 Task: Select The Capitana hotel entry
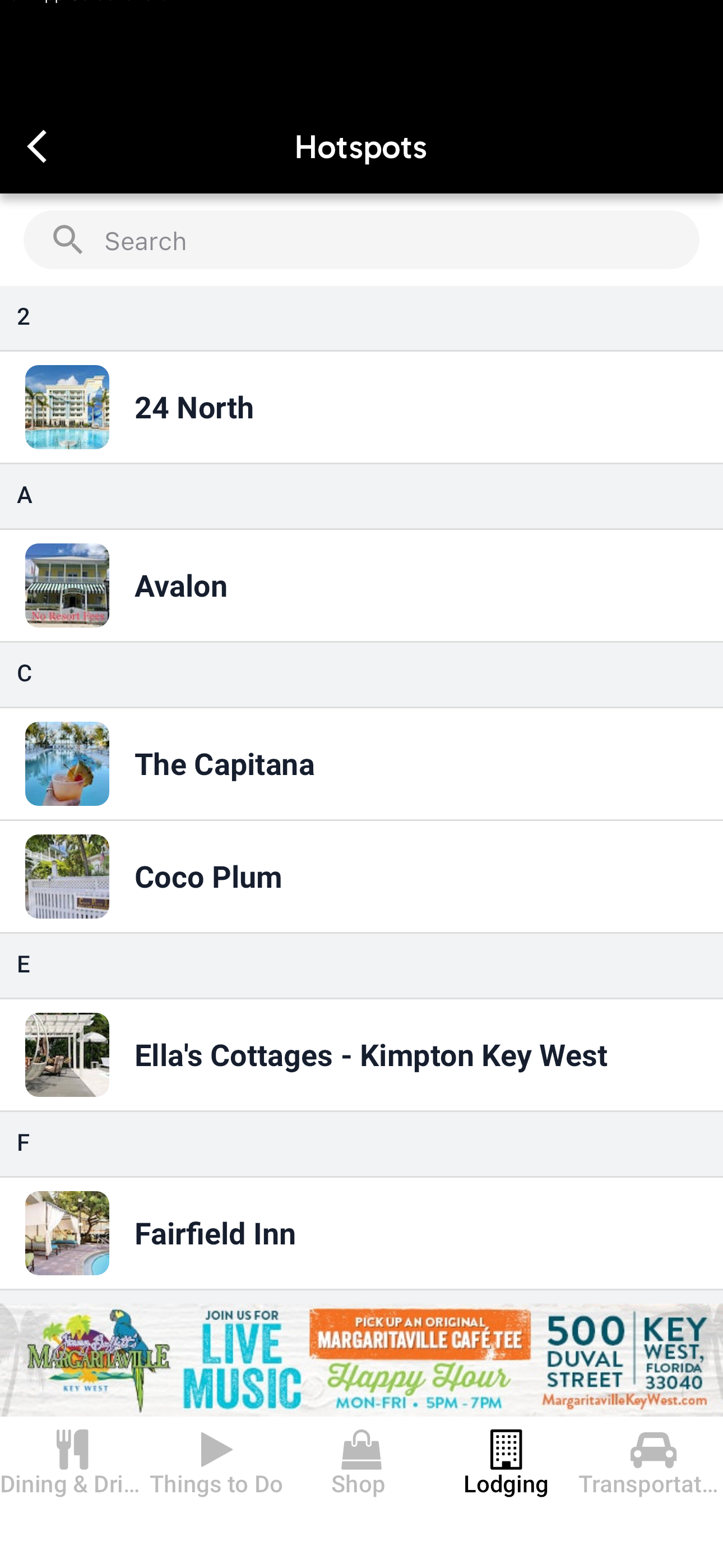[361, 763]
